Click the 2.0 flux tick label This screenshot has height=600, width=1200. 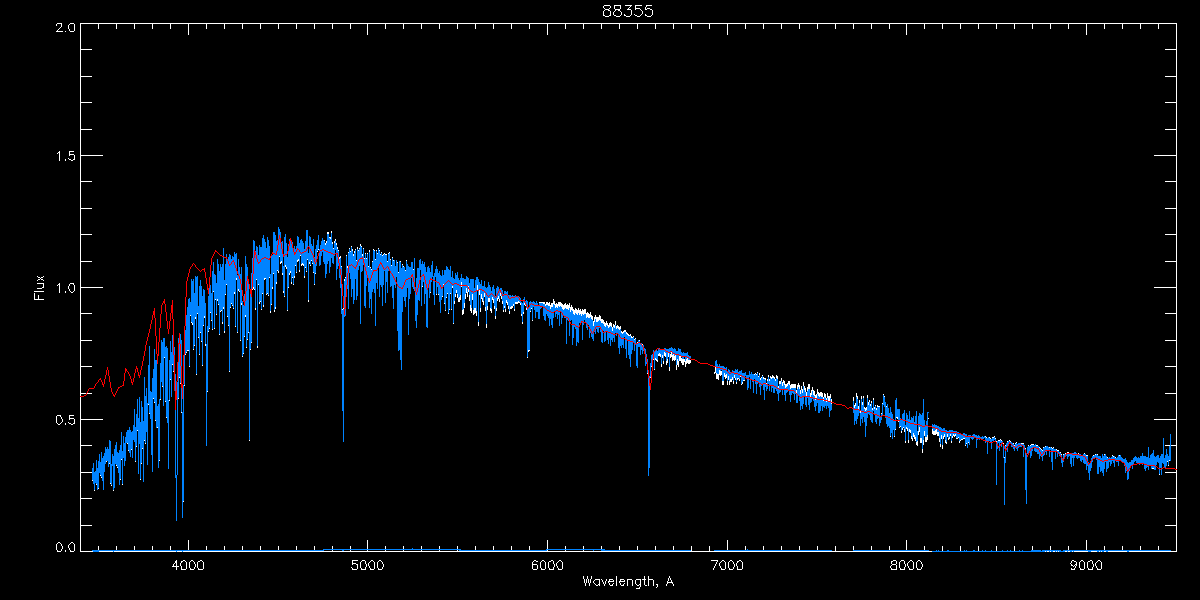tap(66, 27)
